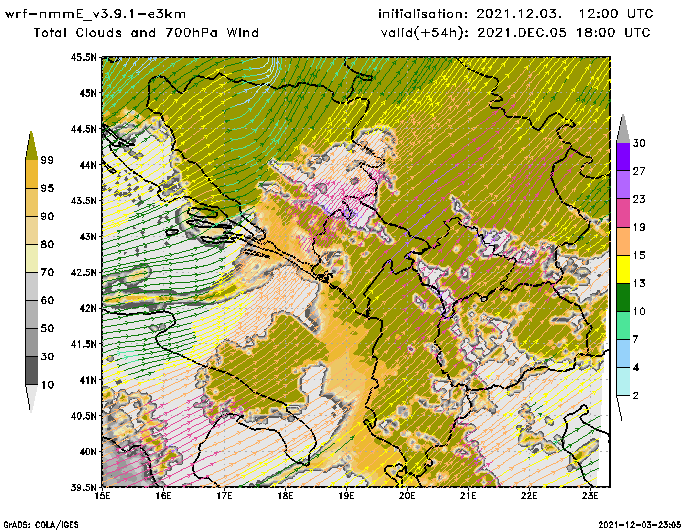
Task: Click the latitude label '41N'
Action: pos(88,380)
